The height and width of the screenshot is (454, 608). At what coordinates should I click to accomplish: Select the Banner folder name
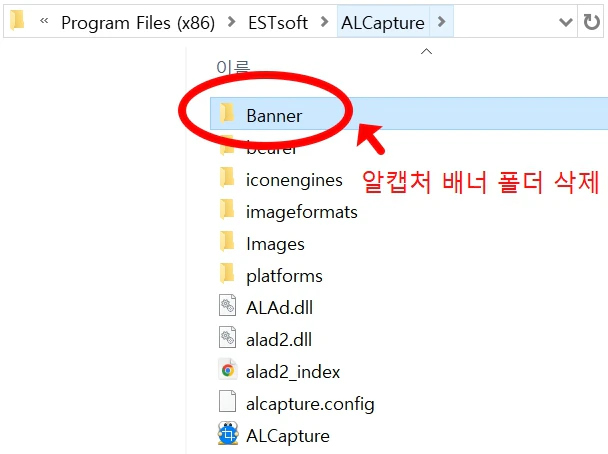274,116
